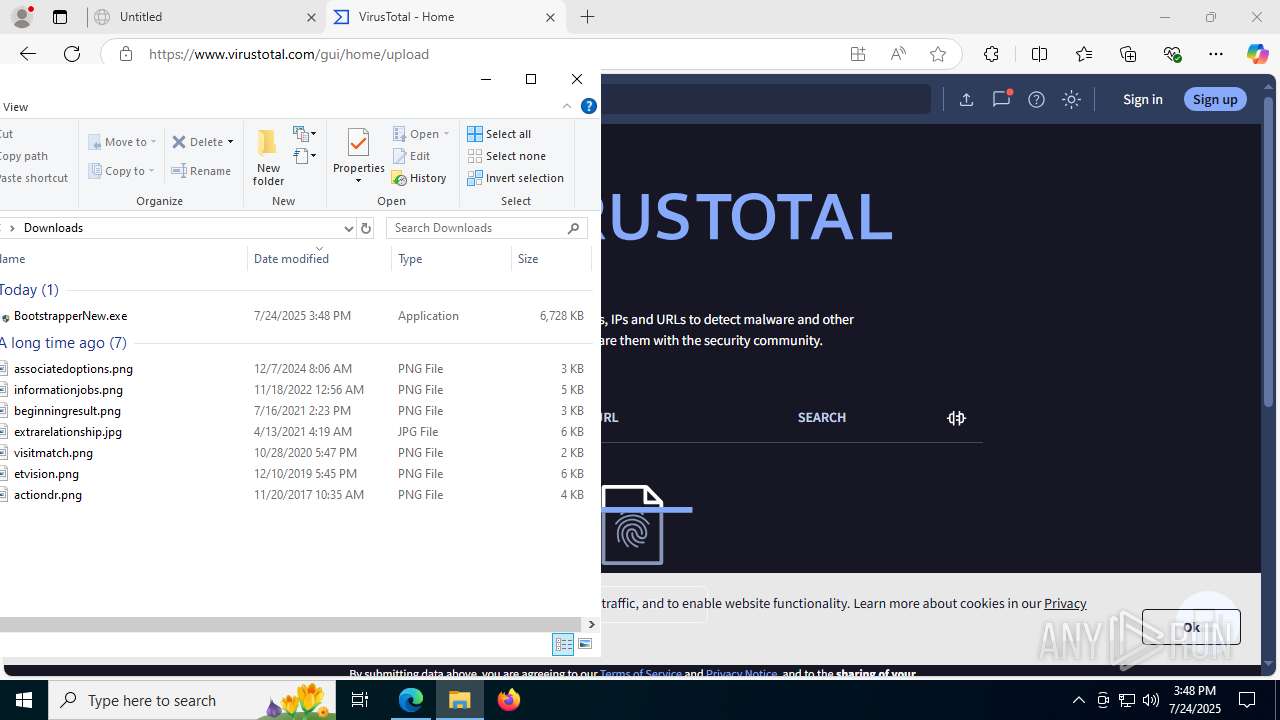Open Edge Collections icon

(1128, 54)
